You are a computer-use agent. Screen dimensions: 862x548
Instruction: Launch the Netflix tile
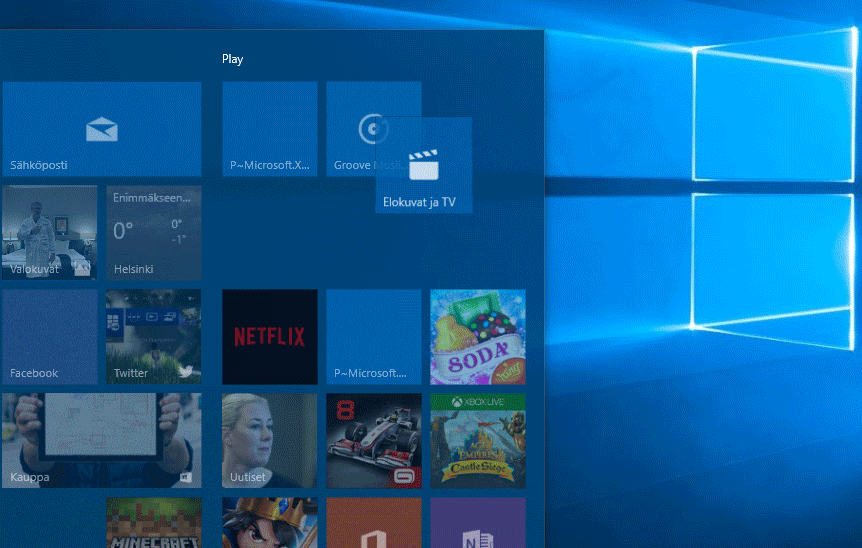point(270,337)
